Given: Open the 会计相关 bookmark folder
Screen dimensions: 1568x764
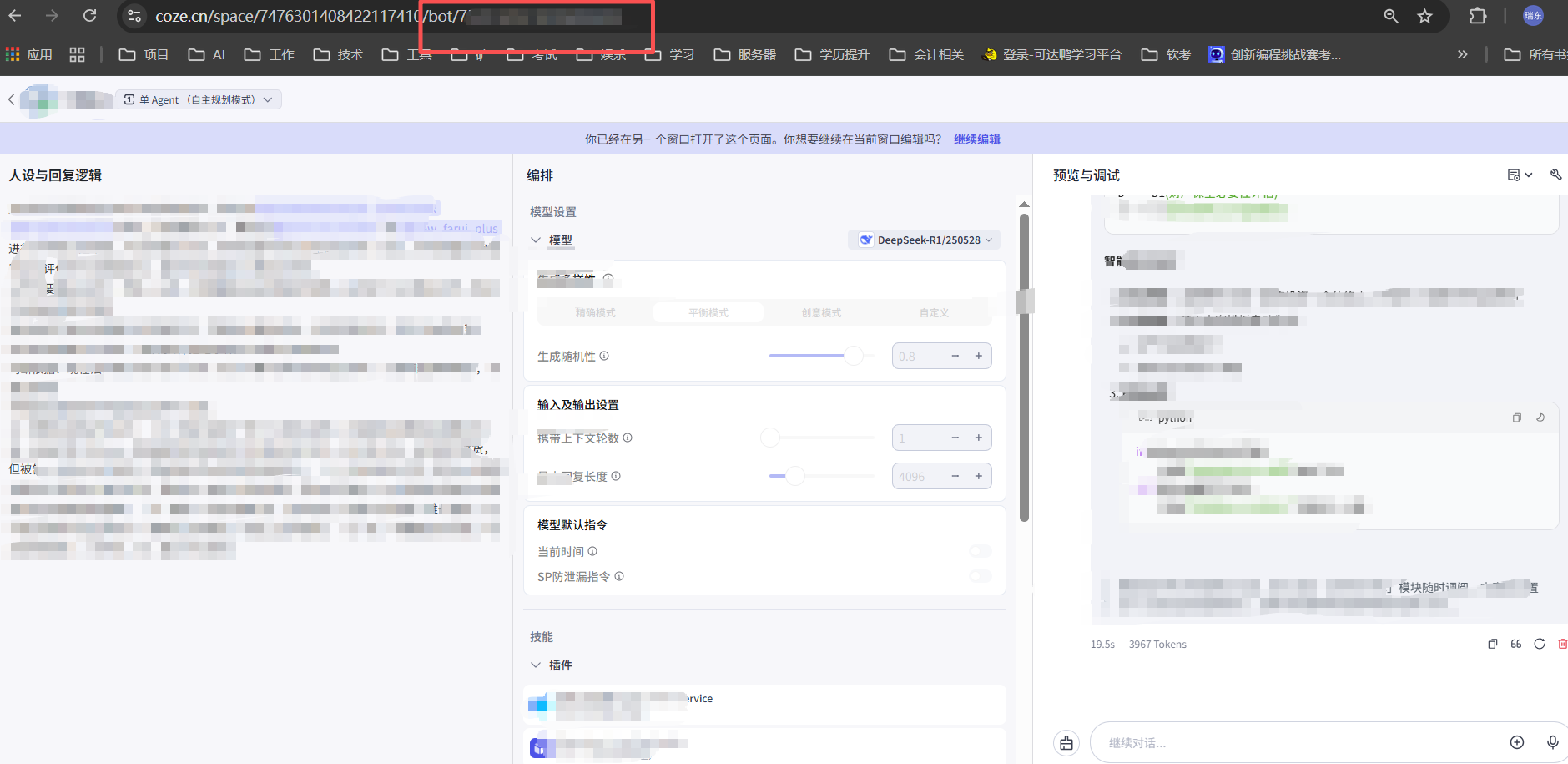Looking at the screenshot, I should 926,54.
